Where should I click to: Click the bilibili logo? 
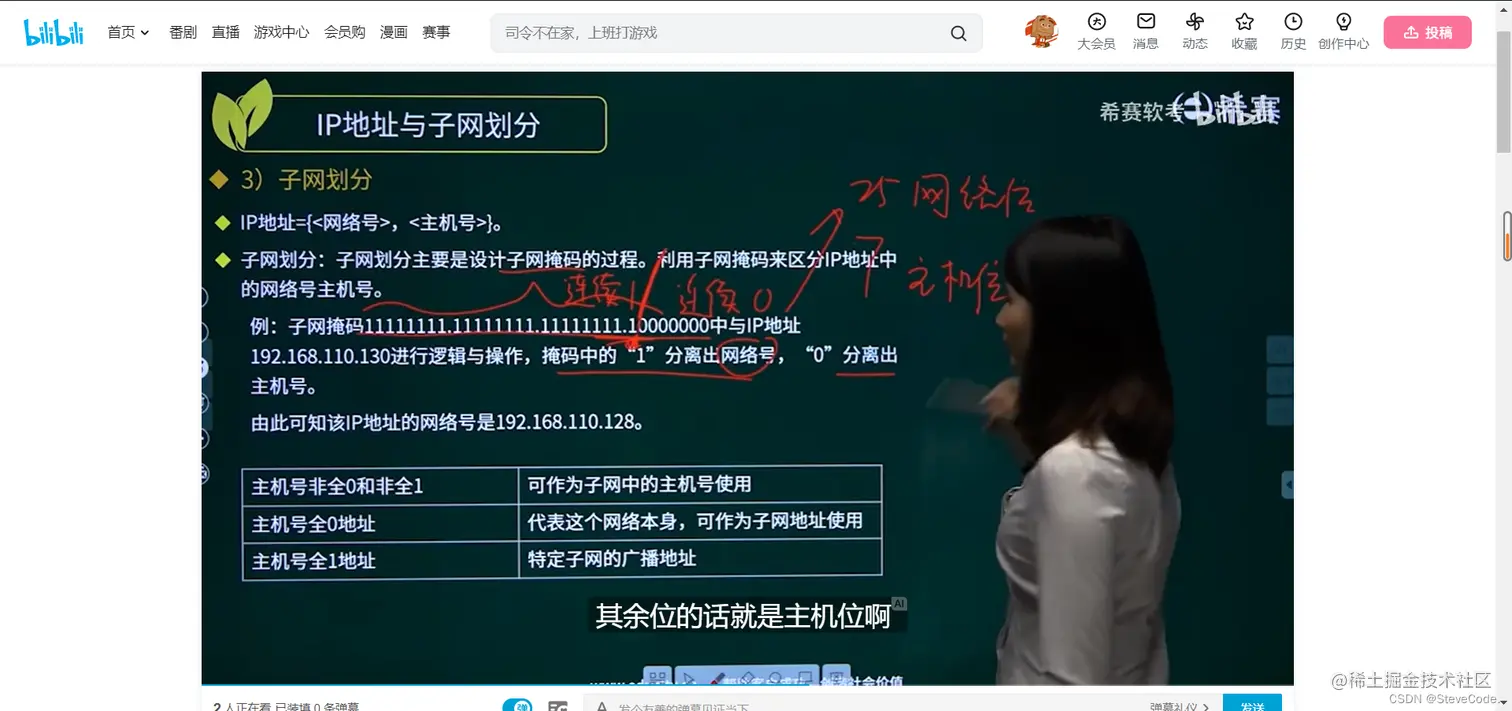pos(53,31)
